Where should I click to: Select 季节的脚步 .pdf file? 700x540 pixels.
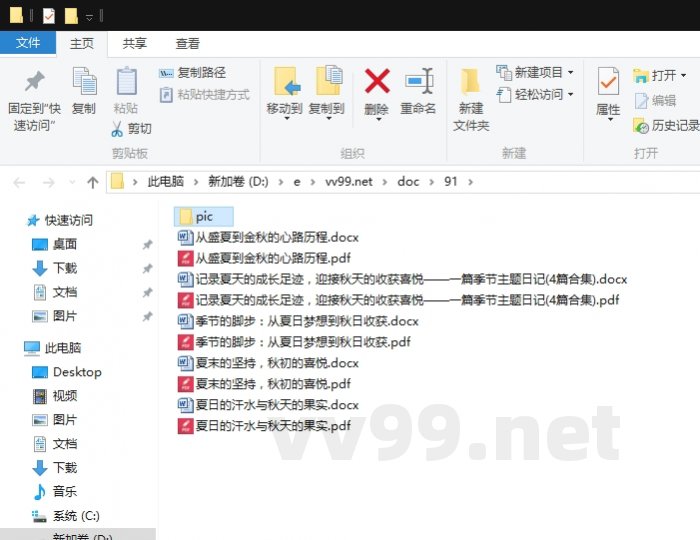294,342
